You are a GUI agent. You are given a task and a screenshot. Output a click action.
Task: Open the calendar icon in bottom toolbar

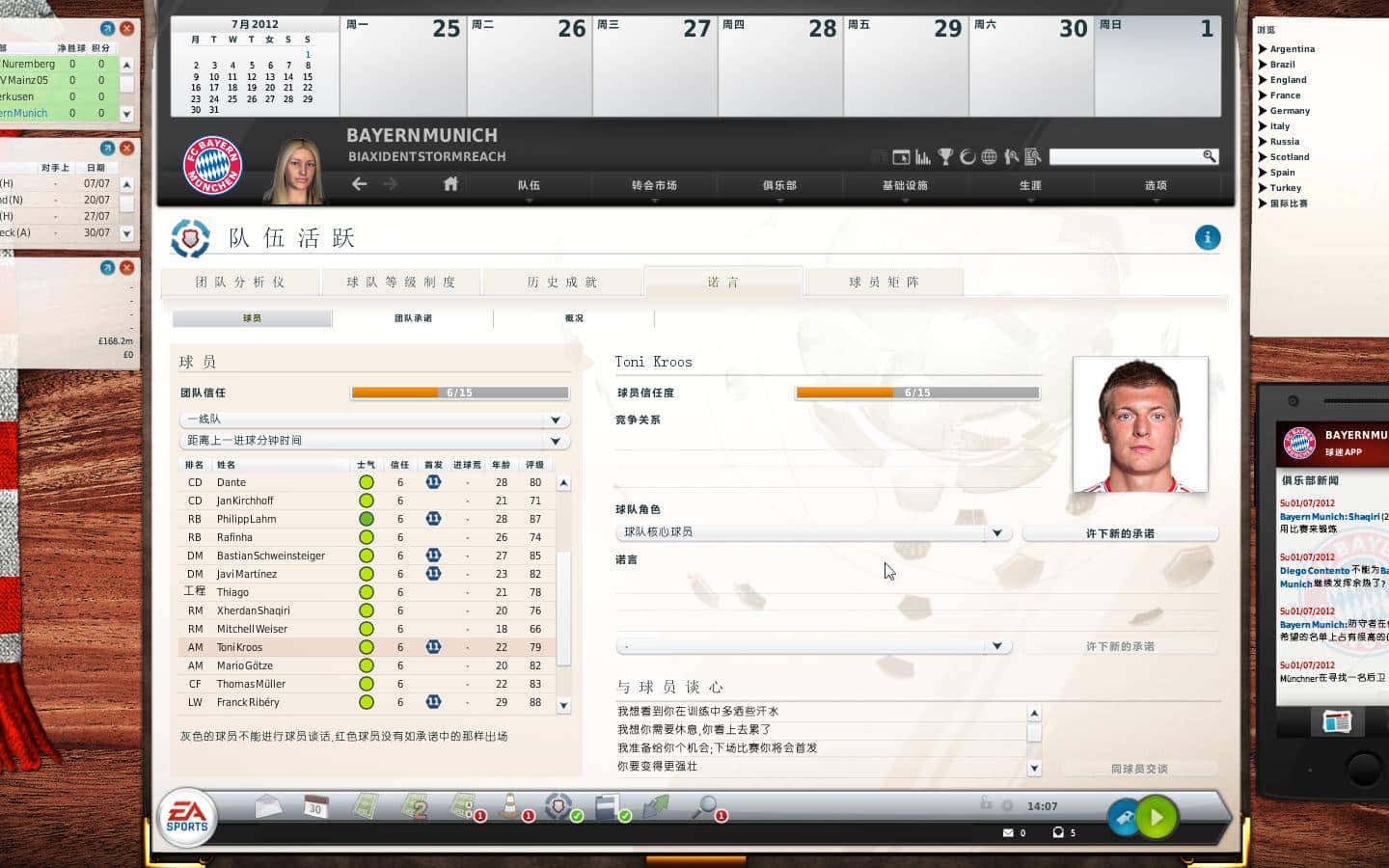[x=316, y=807]
